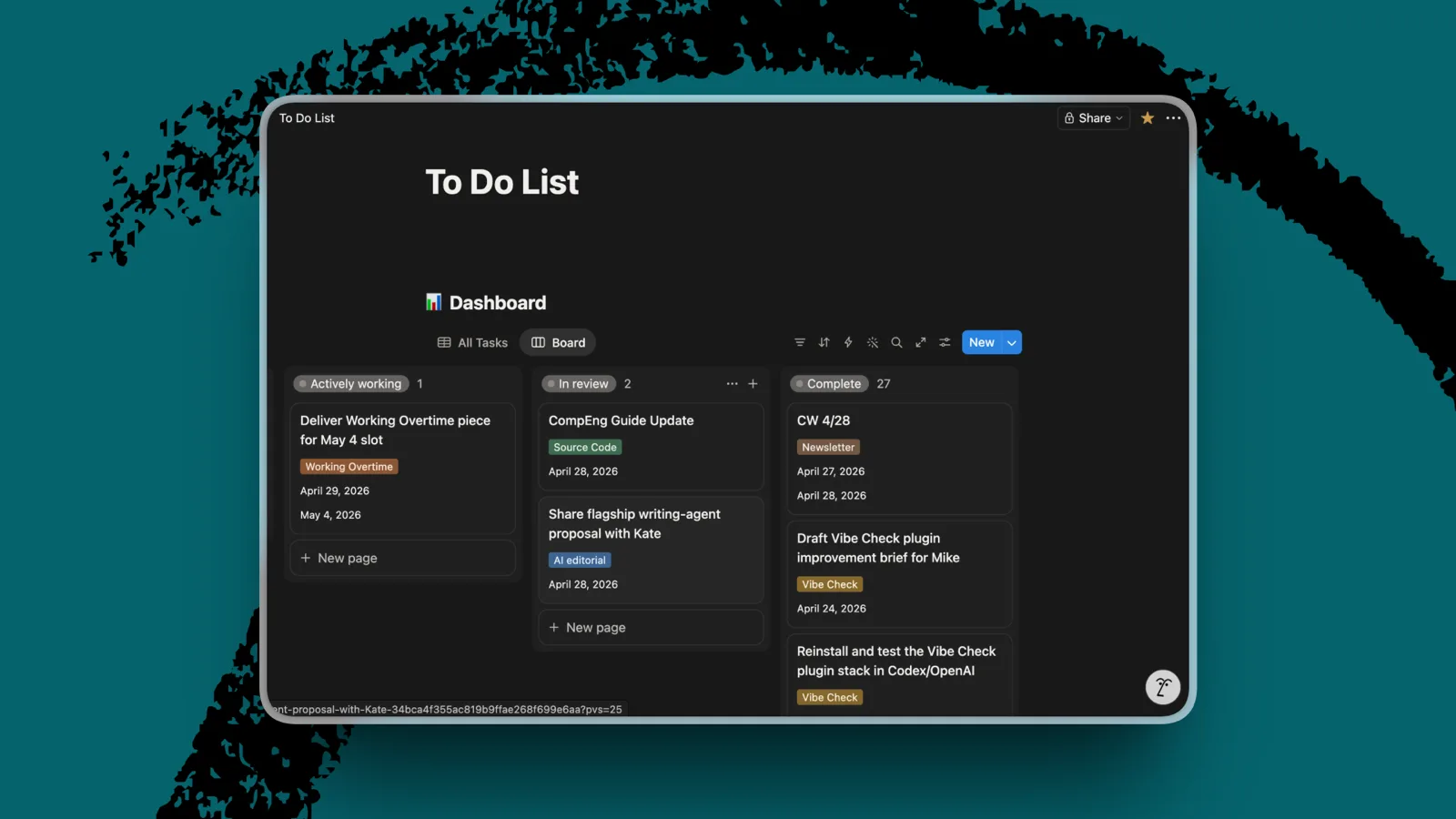1456x819 pixels.
Task: Click the May 4, 2026 date
Action: (330, 515)
